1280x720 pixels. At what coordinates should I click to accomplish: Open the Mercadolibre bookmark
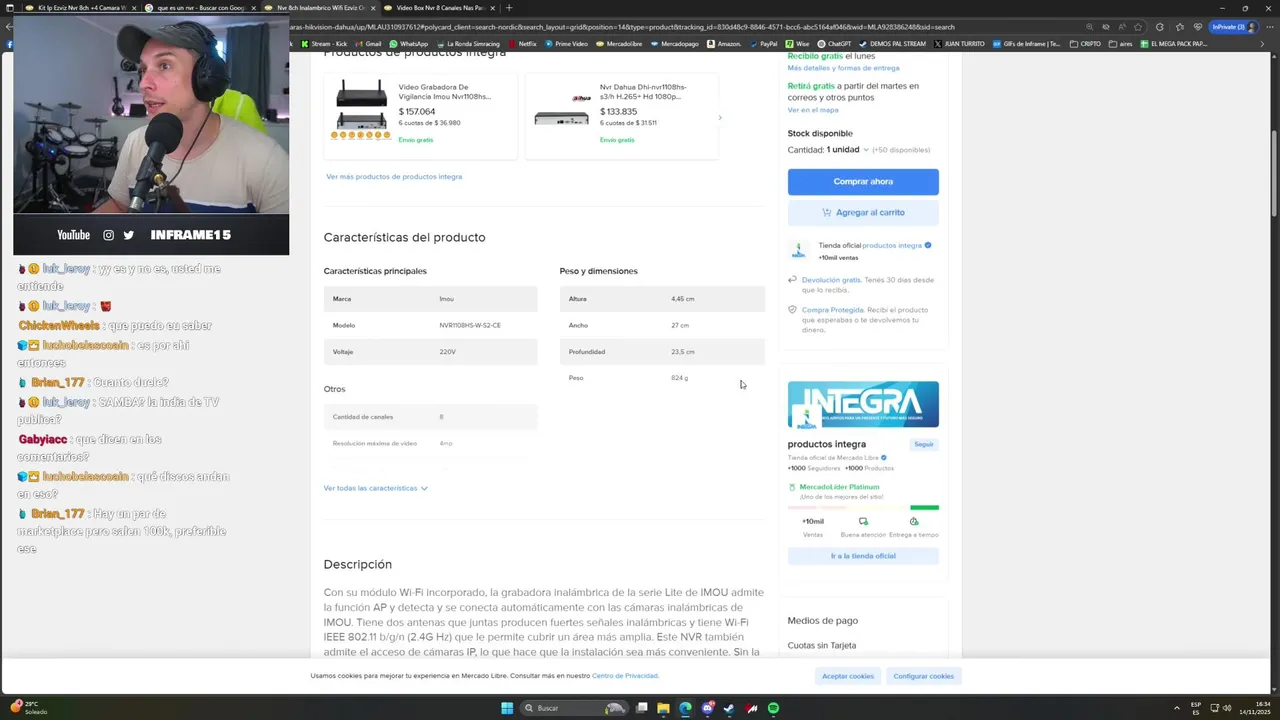coord(620,44)
